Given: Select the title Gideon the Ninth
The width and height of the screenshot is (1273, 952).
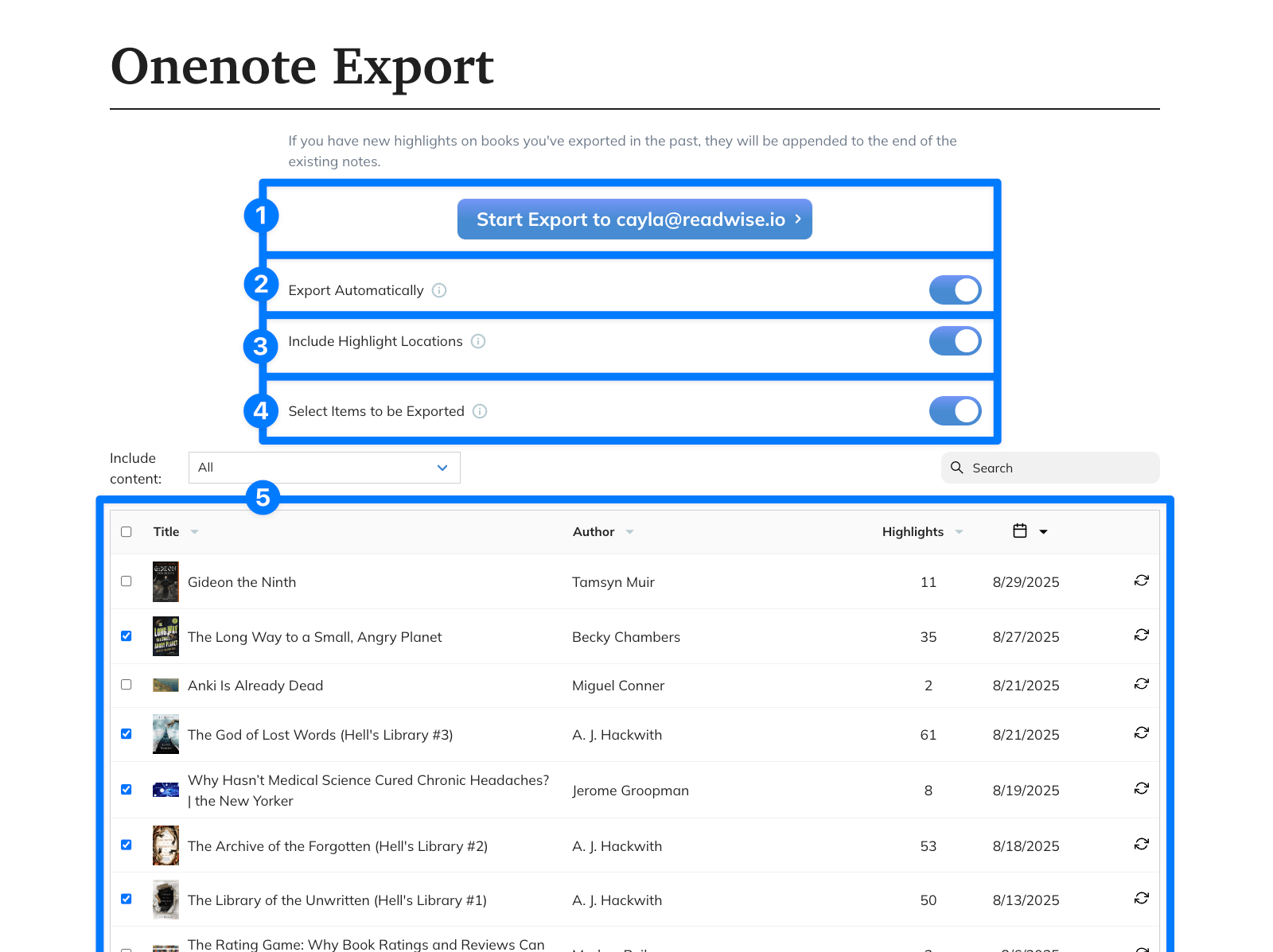Looking at the screenshot, I should 242,582.
